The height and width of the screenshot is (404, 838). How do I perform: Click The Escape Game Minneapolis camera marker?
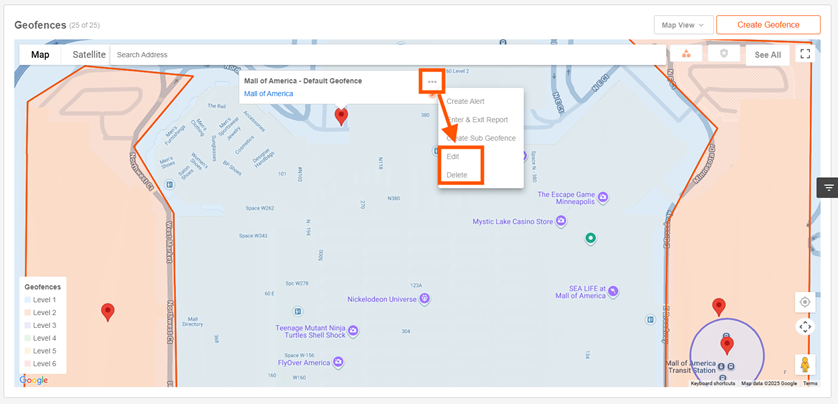click(x=603, y=198)
